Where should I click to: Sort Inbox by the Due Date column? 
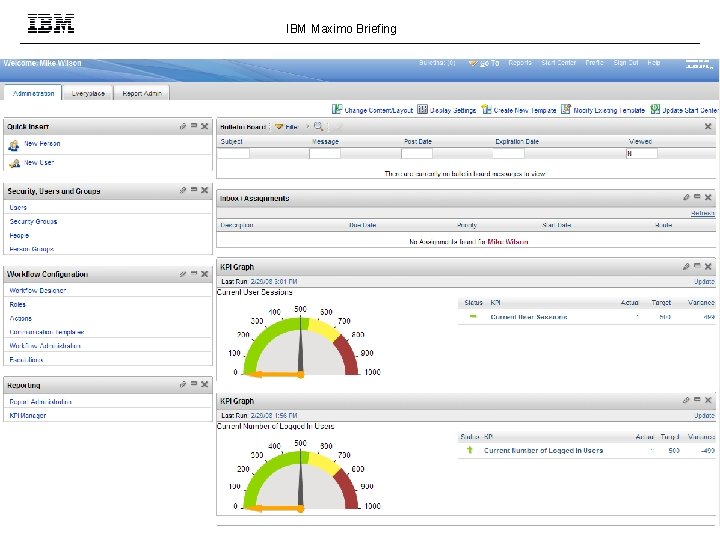click(x=362, y=225)
